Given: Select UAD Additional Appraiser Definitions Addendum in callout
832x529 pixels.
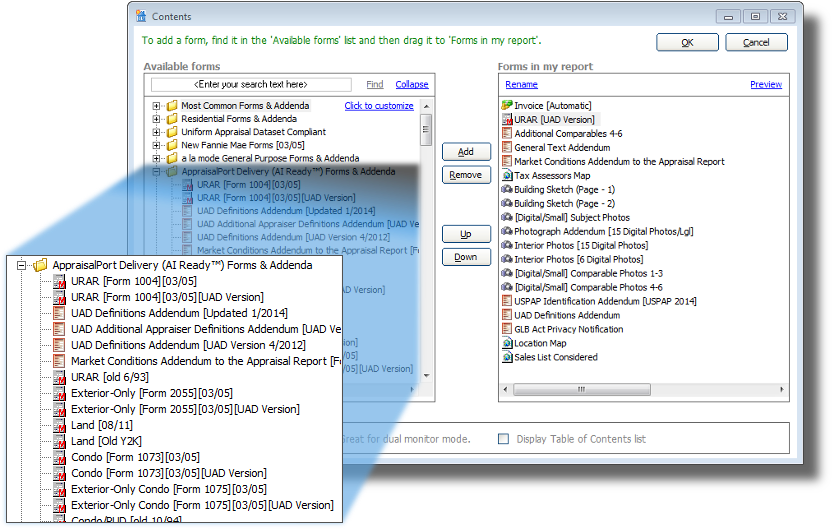Looking at the screenshot, I should tap(206, 329).
